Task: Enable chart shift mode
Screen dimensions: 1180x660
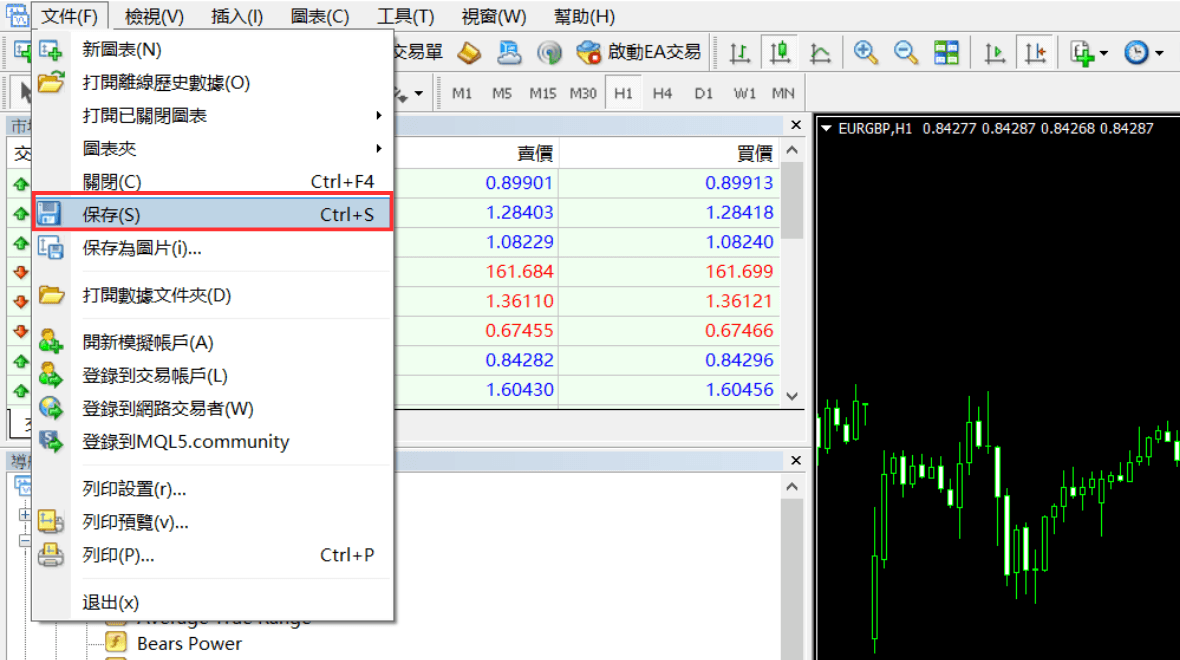Action: click(x=1035, y=51)
